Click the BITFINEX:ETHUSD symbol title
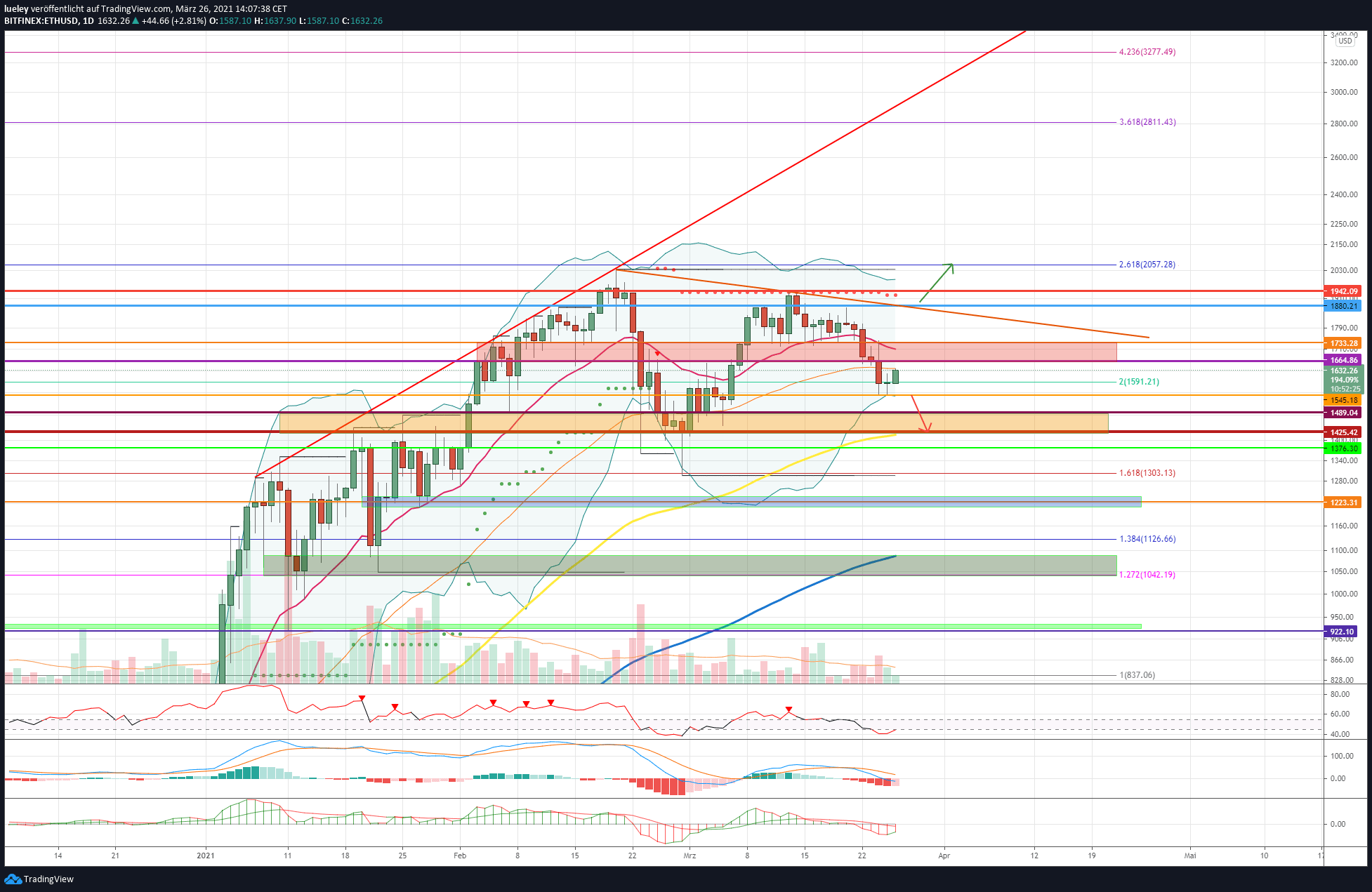1372x892 pixels. click(x=41, y=21)
